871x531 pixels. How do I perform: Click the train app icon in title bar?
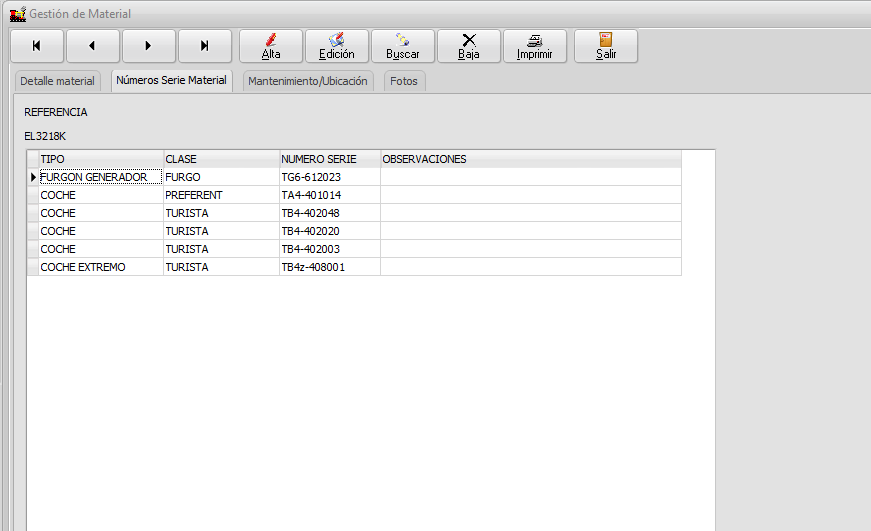pos(18,14)
